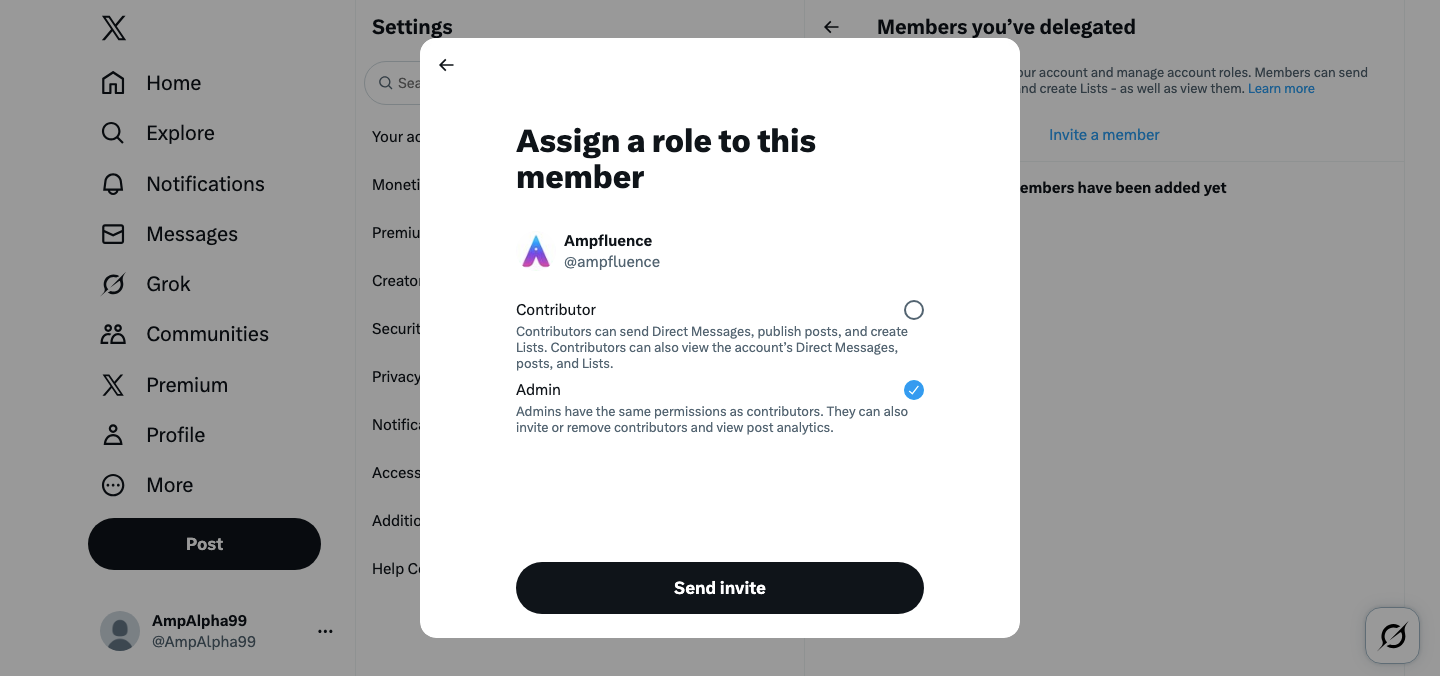Open the Learn more link
1440x676 pixels.
[1281, 89]
